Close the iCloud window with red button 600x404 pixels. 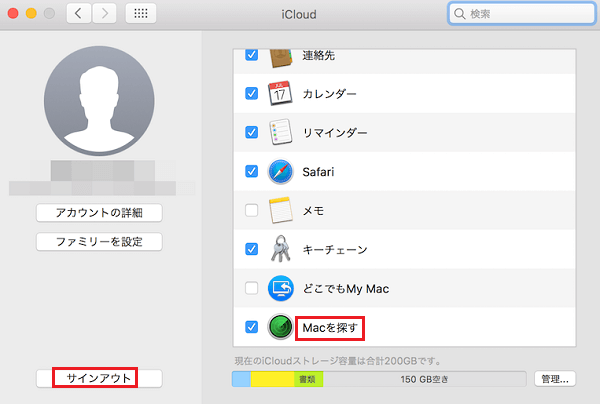pyautogui.click(x=13, y=14)
